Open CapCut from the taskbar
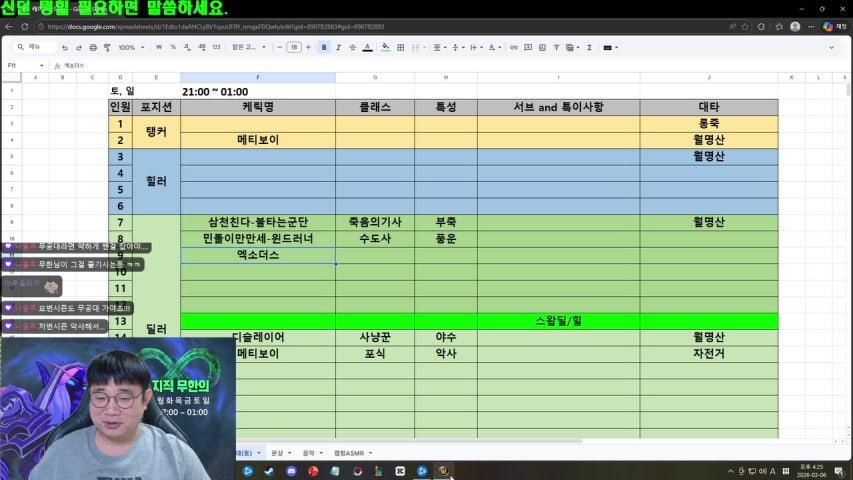Viewport: 853px width, 480px height. 400,471
